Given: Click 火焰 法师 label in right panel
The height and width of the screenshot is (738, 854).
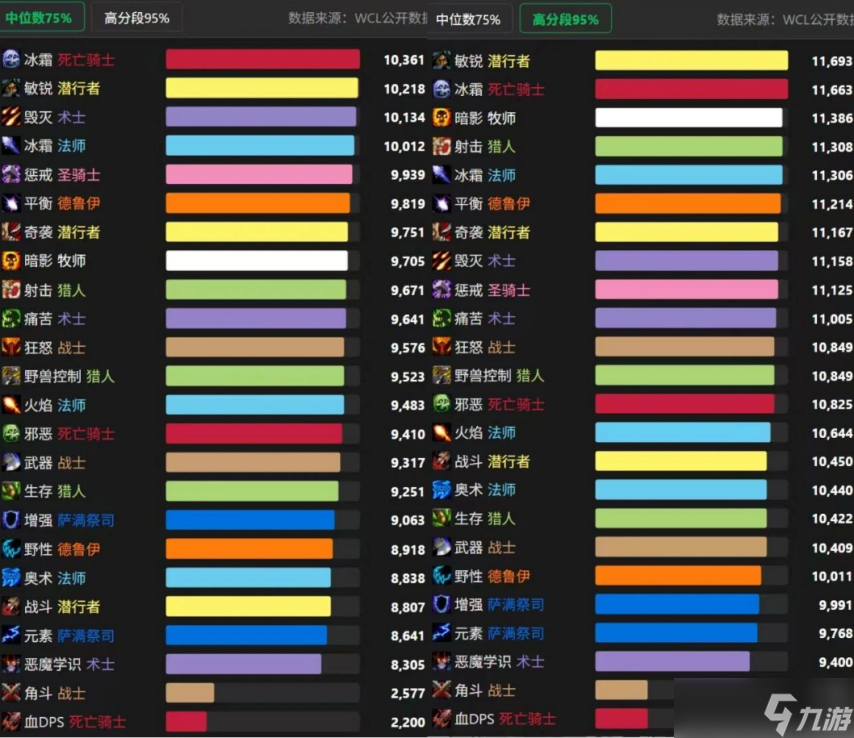Looking at the screenshot, I should coord(485,432).
